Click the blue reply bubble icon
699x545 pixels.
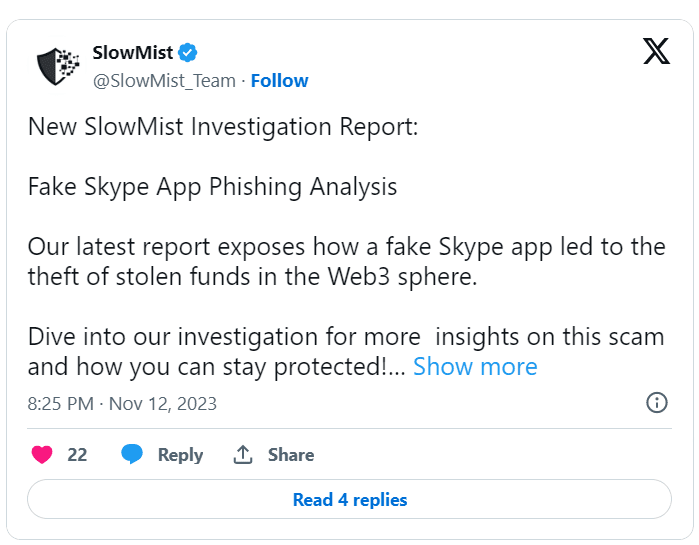132,455
